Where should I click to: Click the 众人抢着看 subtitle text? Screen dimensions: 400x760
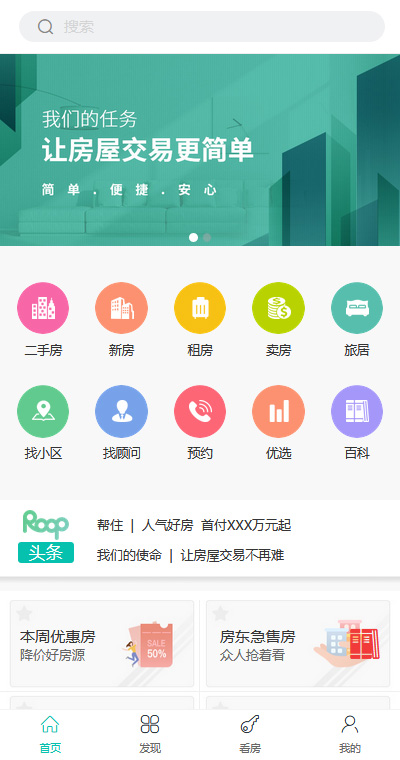pos(252,656)
